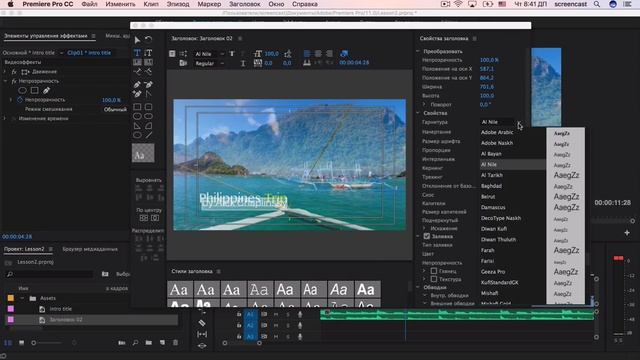The width and height of the screenshot is (640, 360).
Task: Select the horizontal Type tool
Action: click(137, 53)
